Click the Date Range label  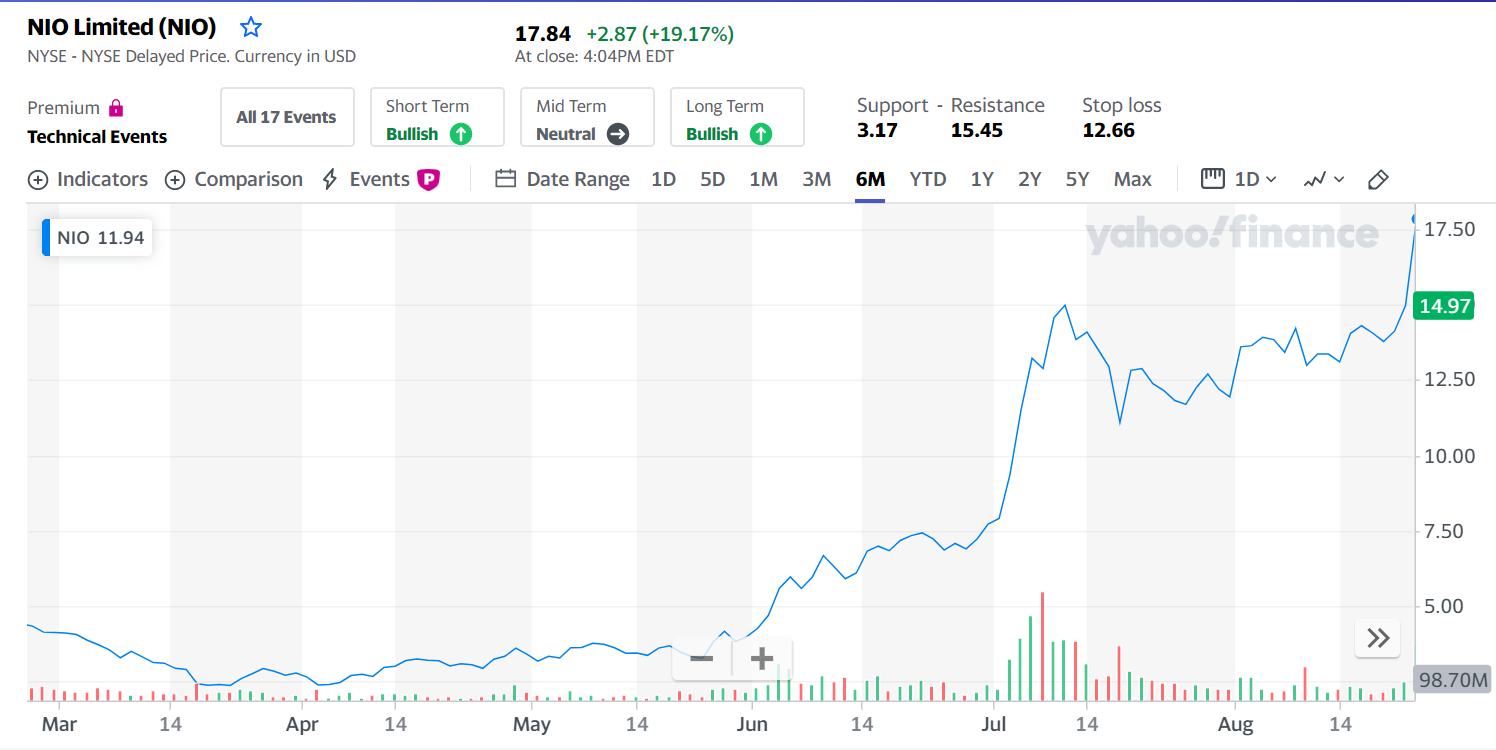point(578,180)
